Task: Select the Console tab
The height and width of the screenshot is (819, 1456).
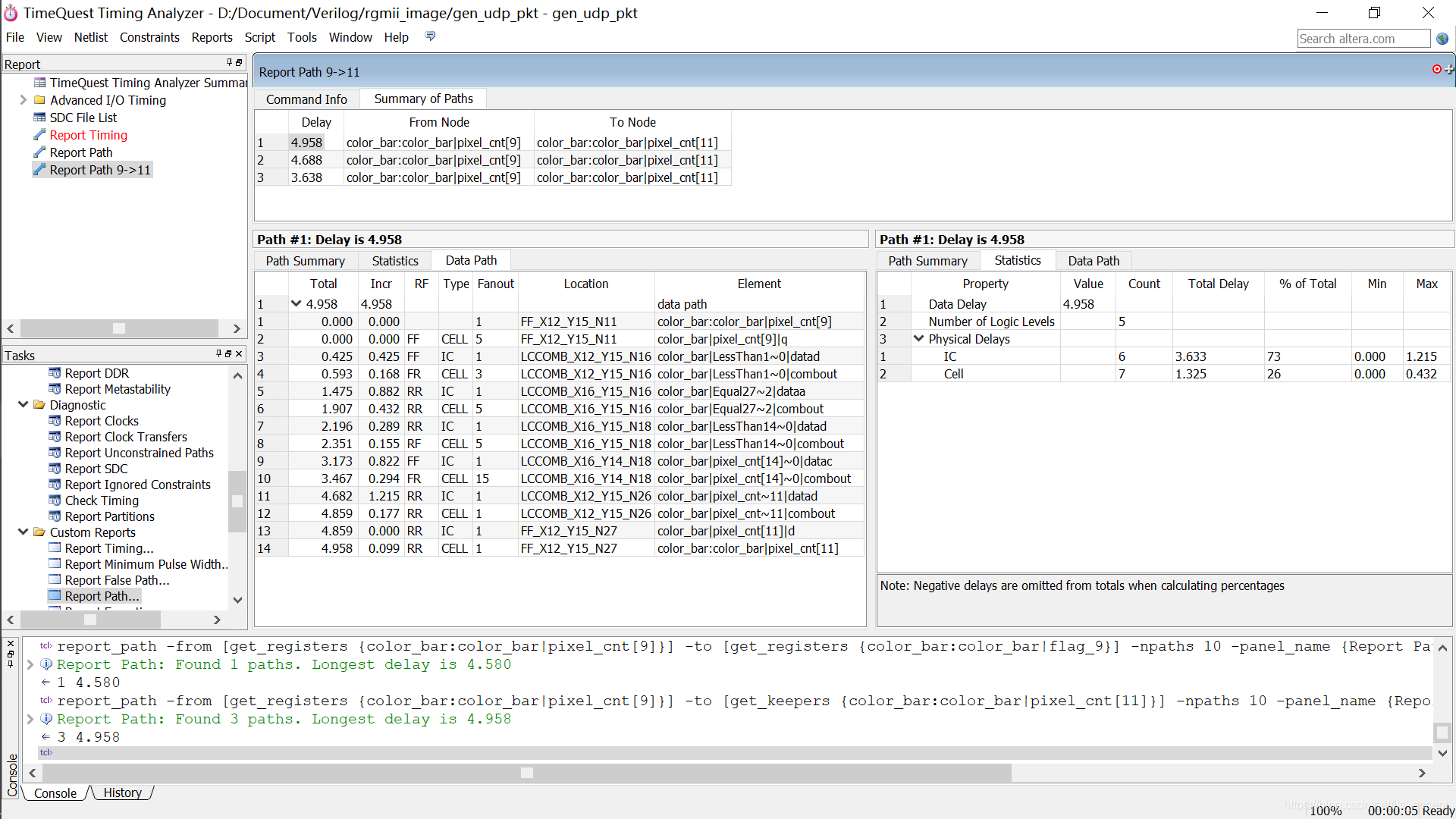Action: click(x=55, y=793)
